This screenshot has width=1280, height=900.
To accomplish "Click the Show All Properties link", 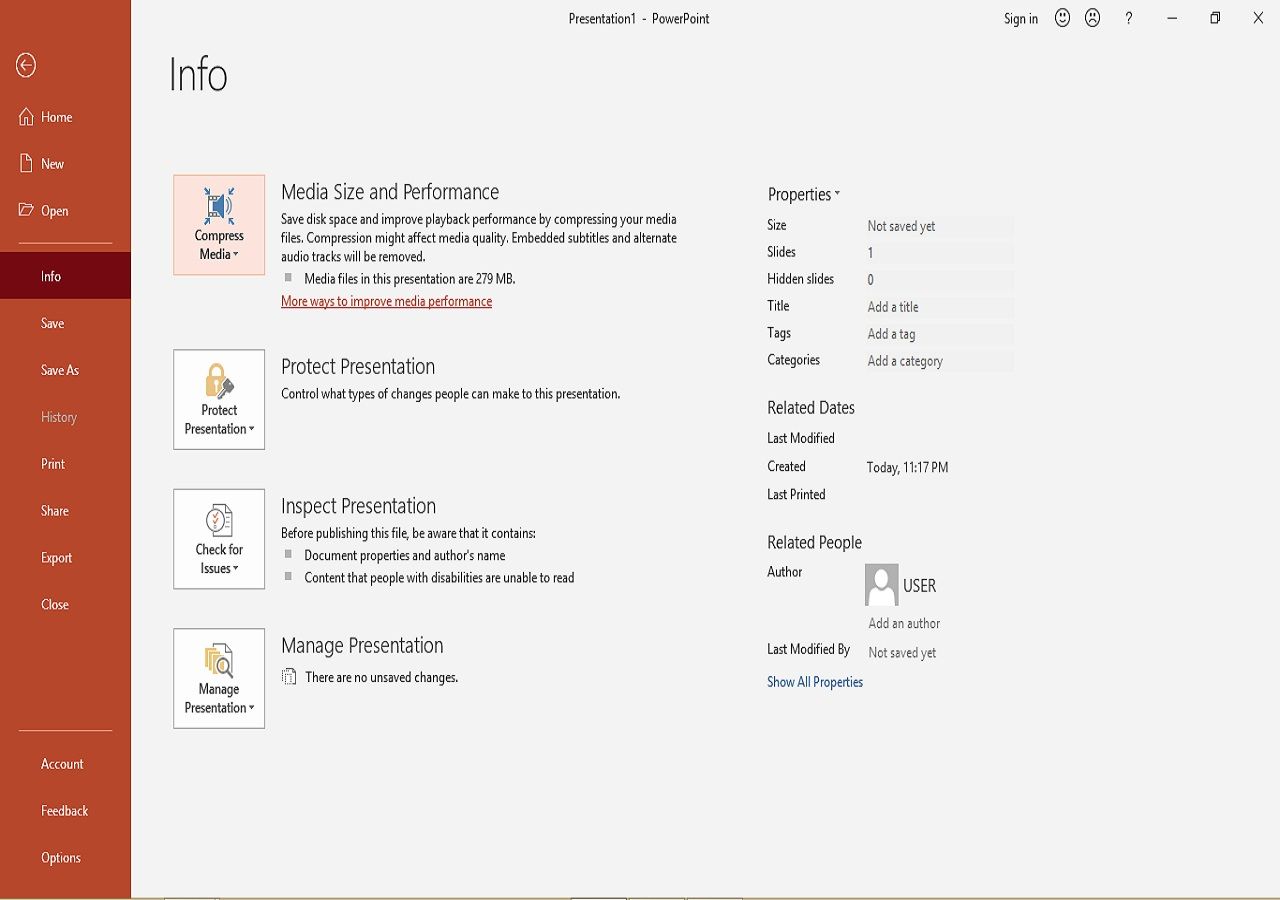I will 815,682.
